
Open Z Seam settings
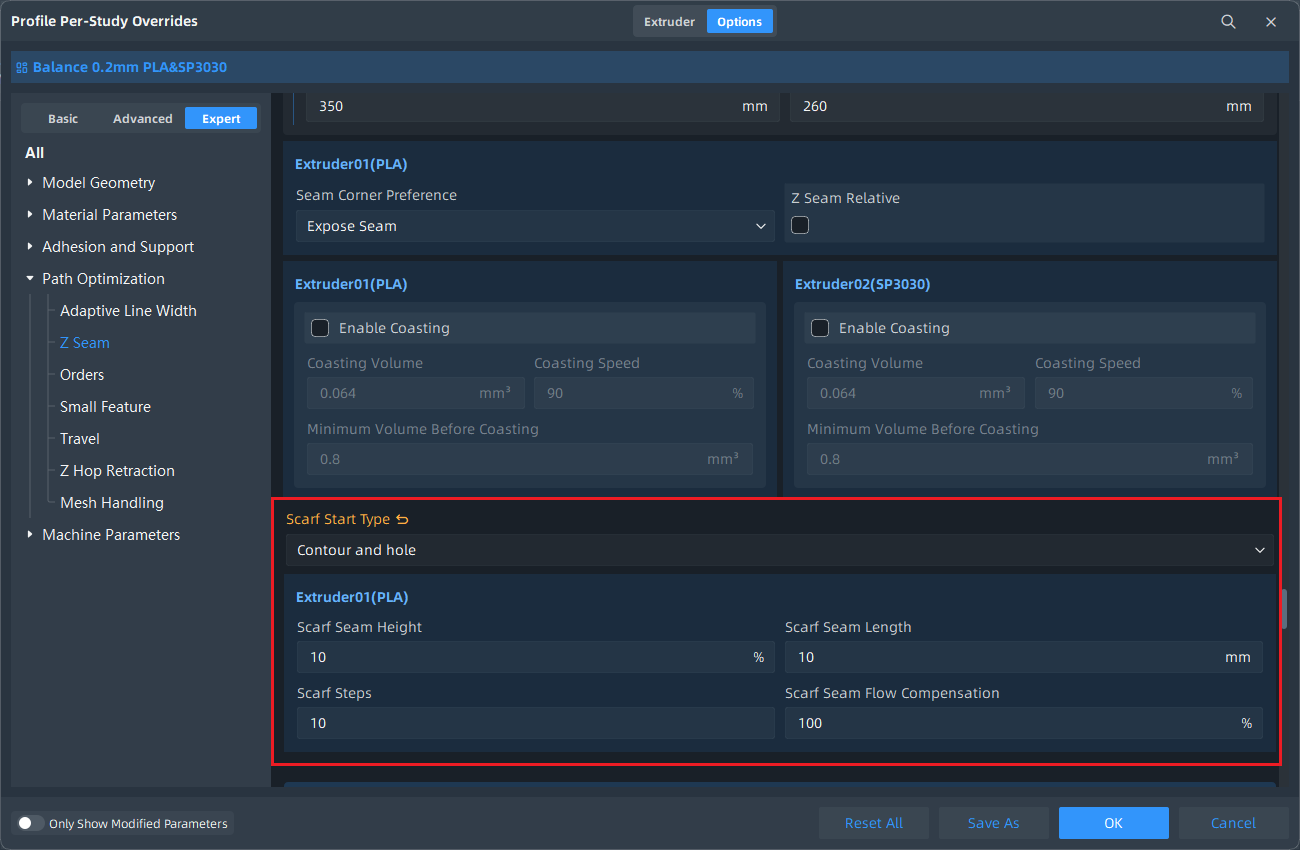[x=85, y=343]
